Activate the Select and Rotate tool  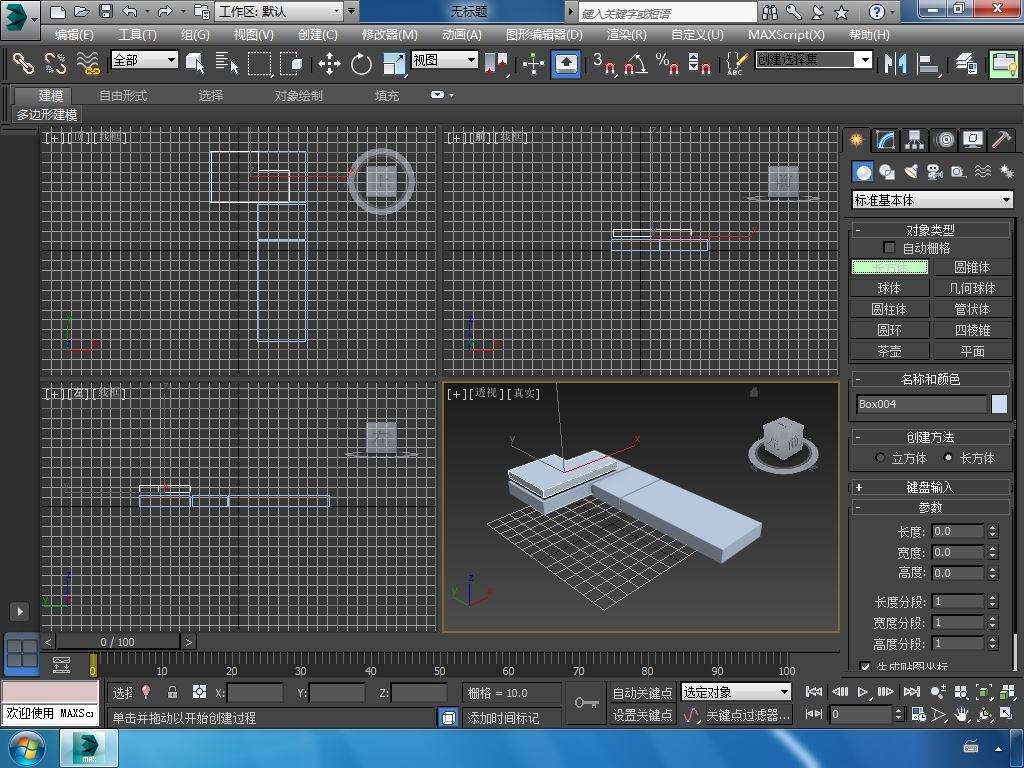pos(361,63)
